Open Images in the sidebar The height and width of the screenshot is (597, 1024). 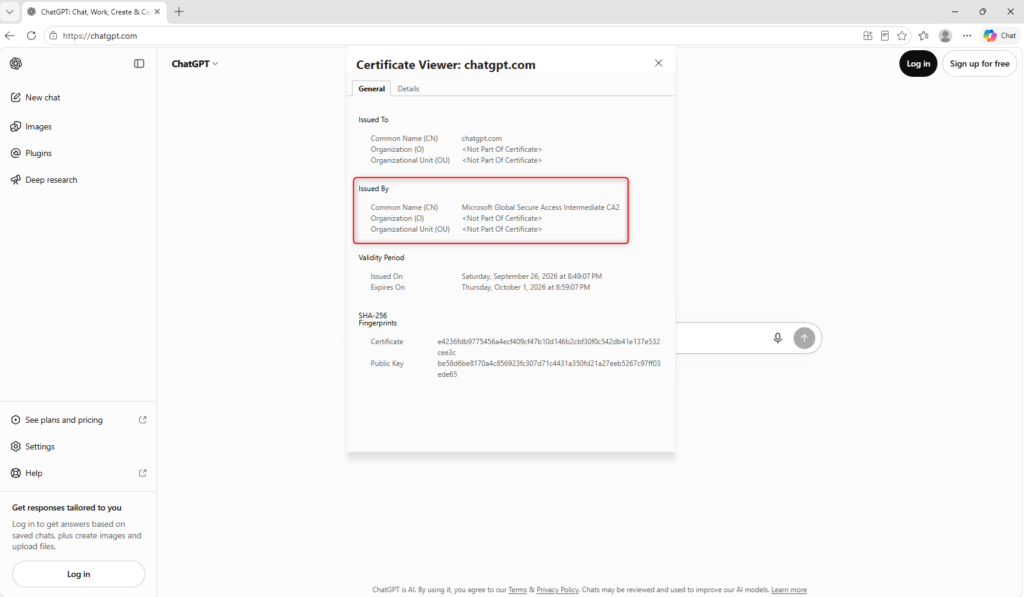coord(31,127)
